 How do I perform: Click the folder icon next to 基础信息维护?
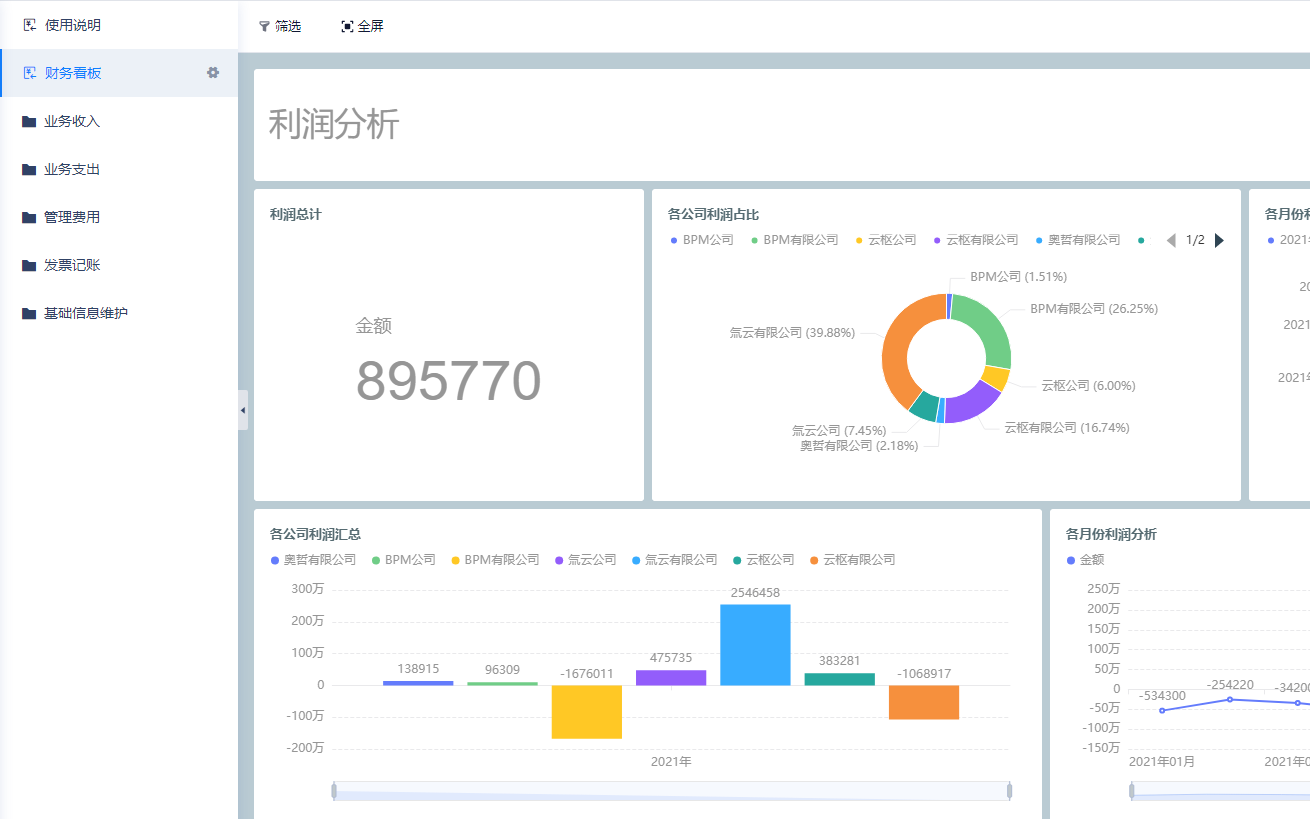(x=29, y=313)
